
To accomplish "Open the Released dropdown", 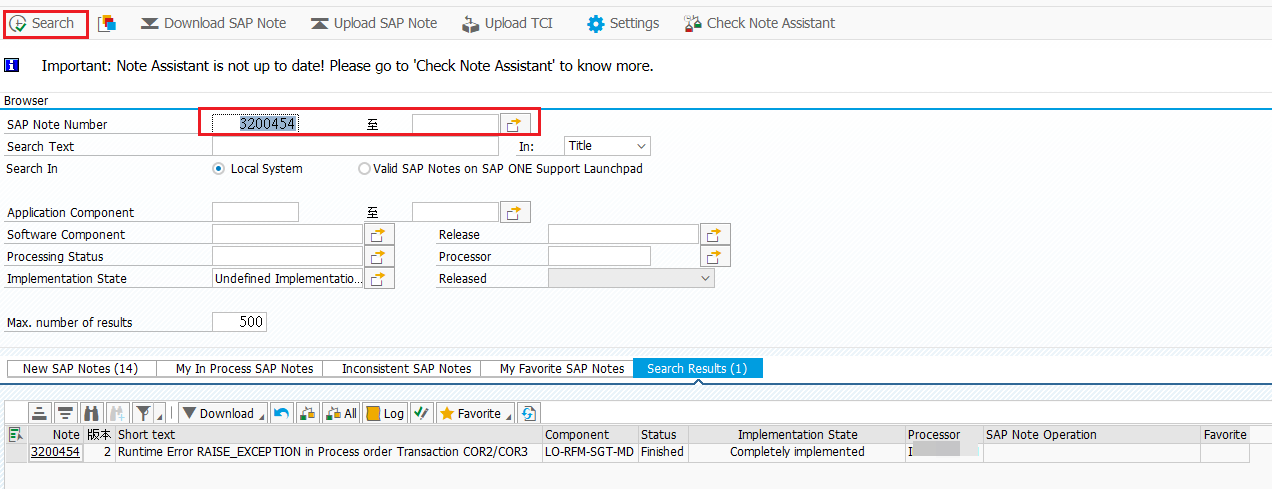I will tap(631, 279).
